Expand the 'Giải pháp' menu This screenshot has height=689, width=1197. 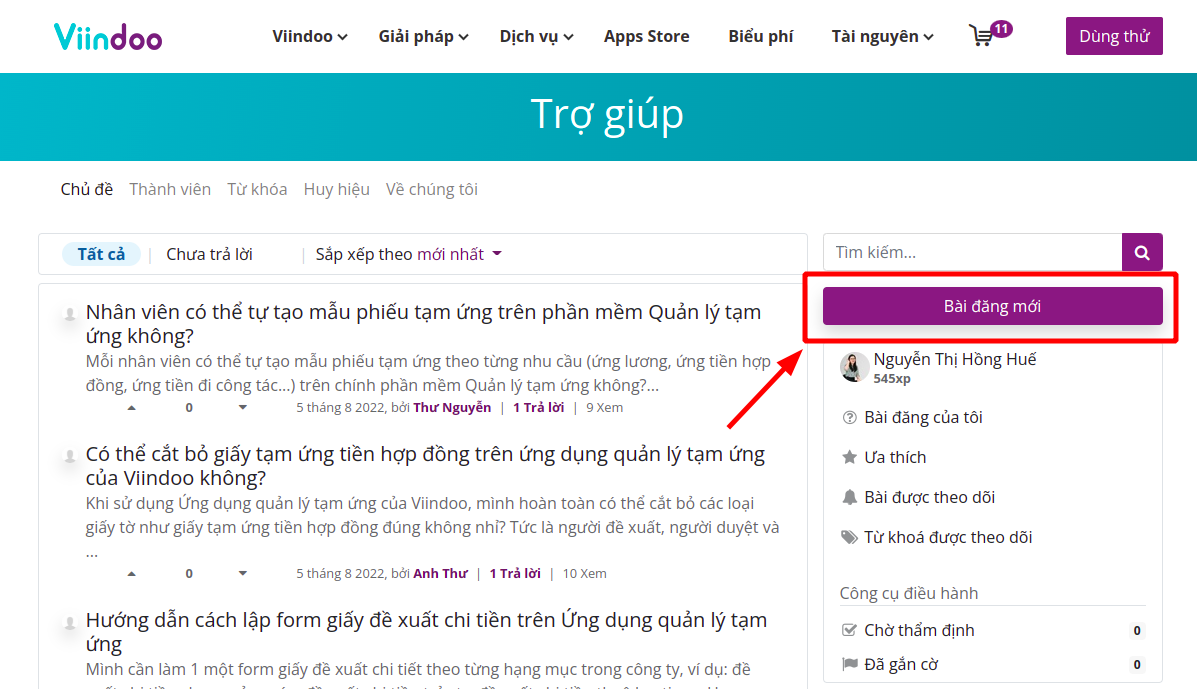click(424, 37)
